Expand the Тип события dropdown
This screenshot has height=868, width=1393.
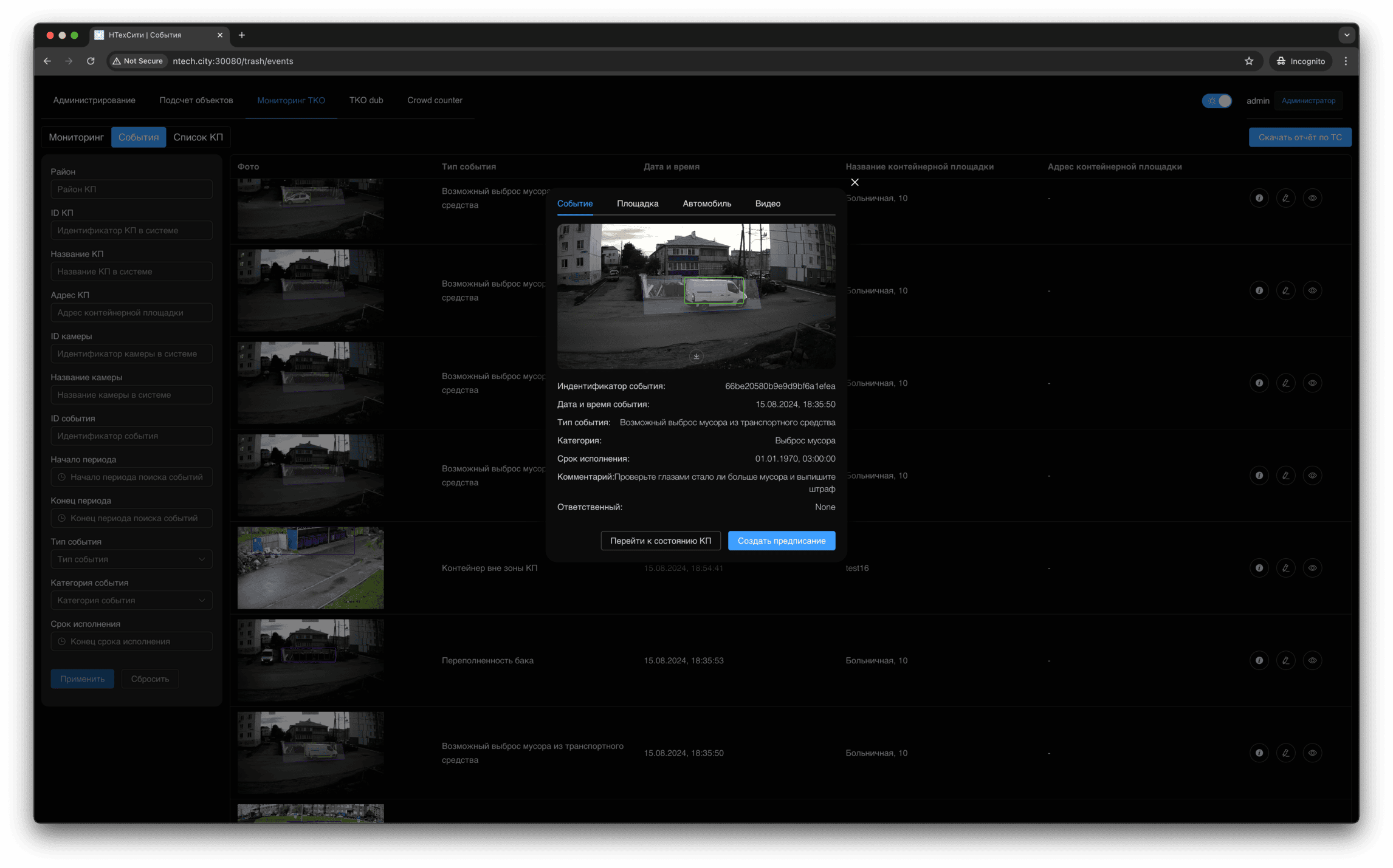131,559
